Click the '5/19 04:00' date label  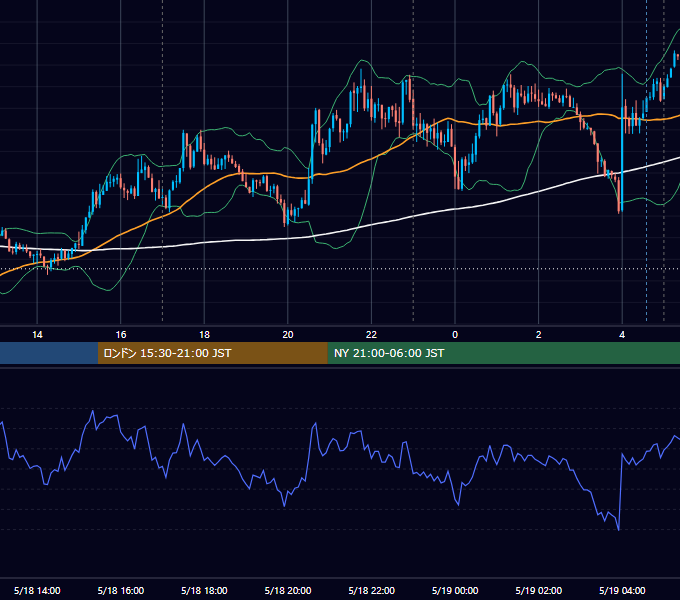click(x=622, y=590)
